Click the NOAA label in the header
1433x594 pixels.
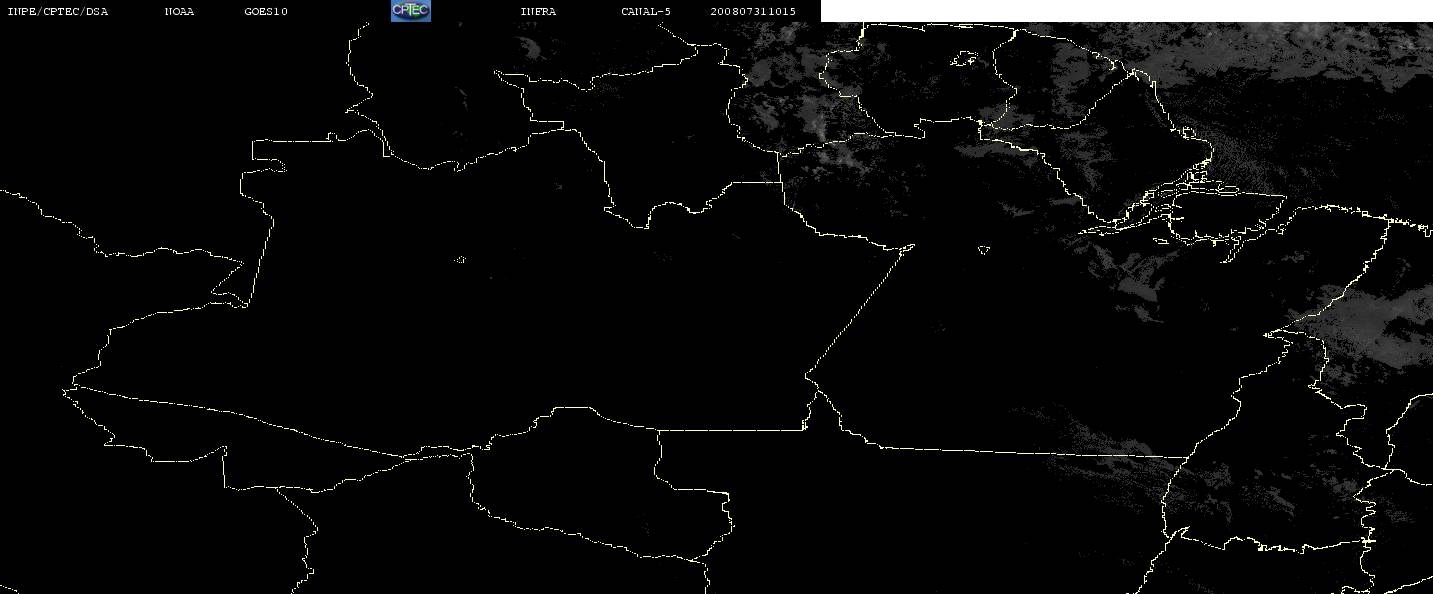[x=179, y=11]
